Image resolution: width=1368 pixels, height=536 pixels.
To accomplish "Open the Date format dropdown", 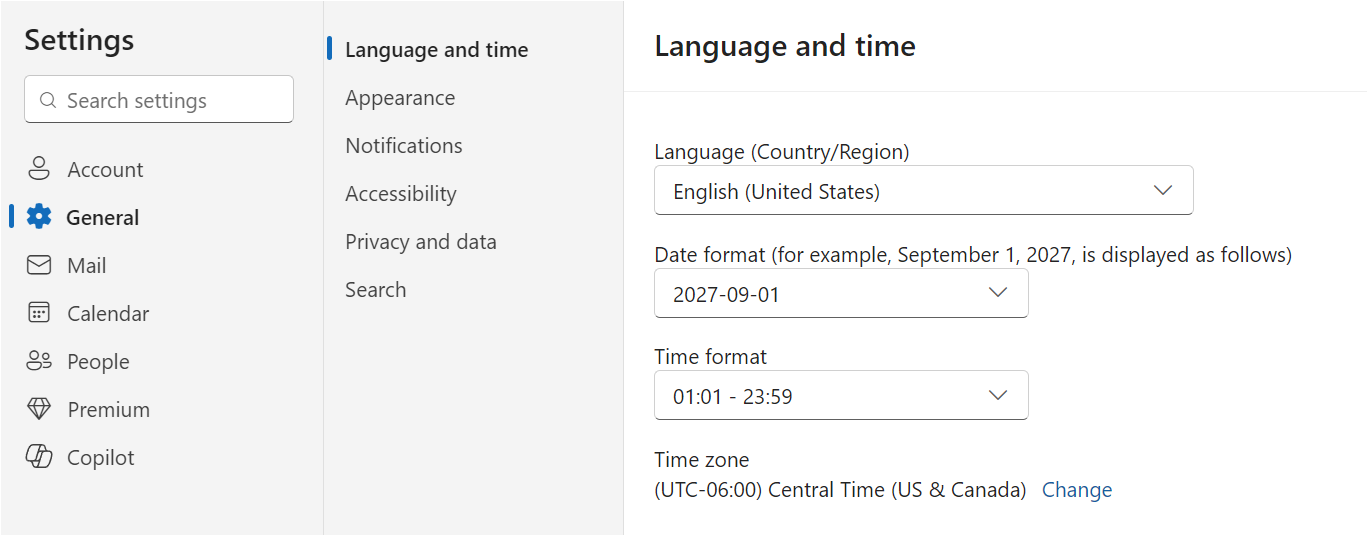I will click(841, 293).
